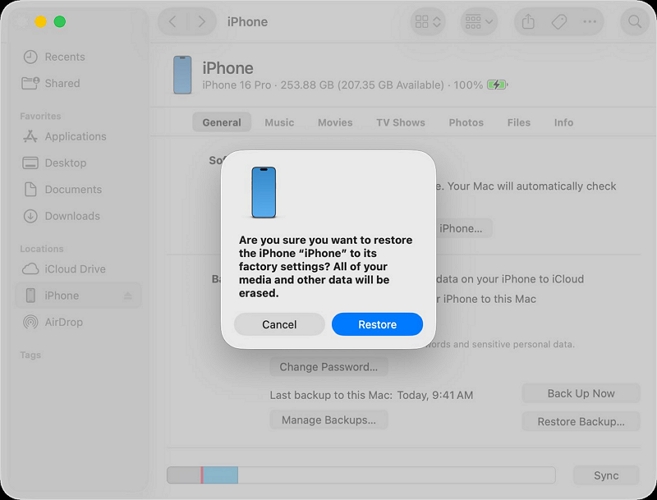Click the Share toolbar icon
This screenshot has height=500, width=657.
pyautogui.click(x=528, y=21)
